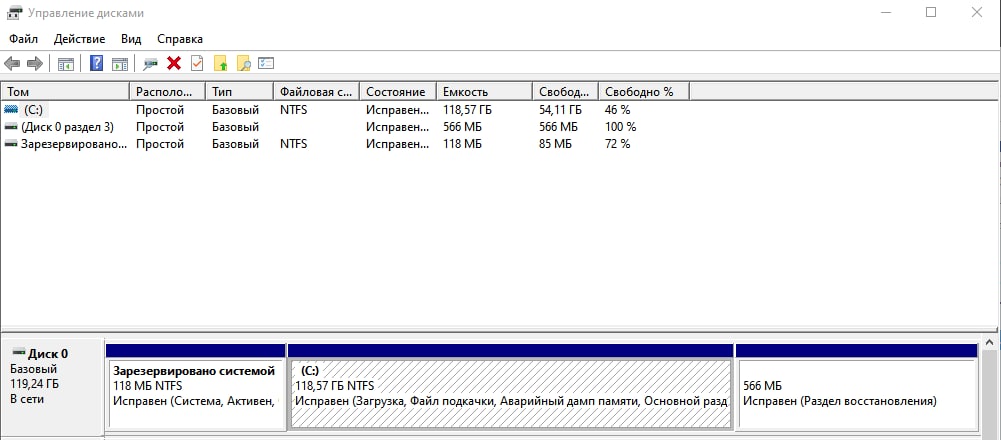This screenshot has width=1001, height=440.
Task: Click the (C:) volume drive icon
Action: [x=11, y=110]
